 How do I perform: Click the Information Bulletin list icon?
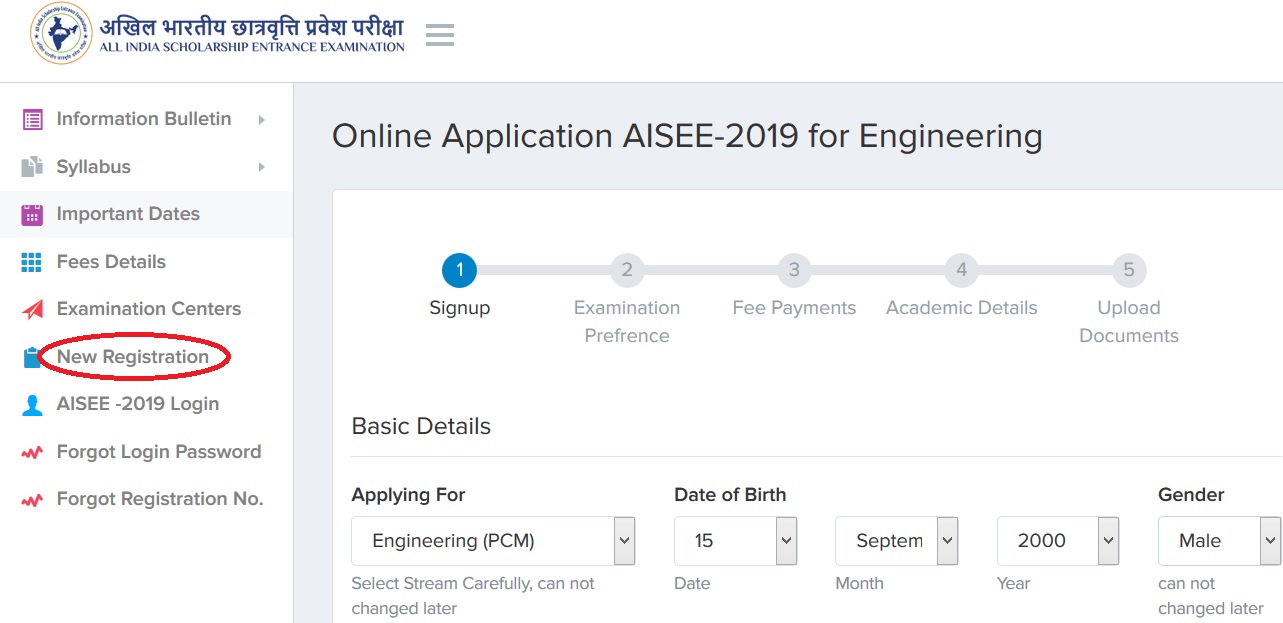click(32, 119)
